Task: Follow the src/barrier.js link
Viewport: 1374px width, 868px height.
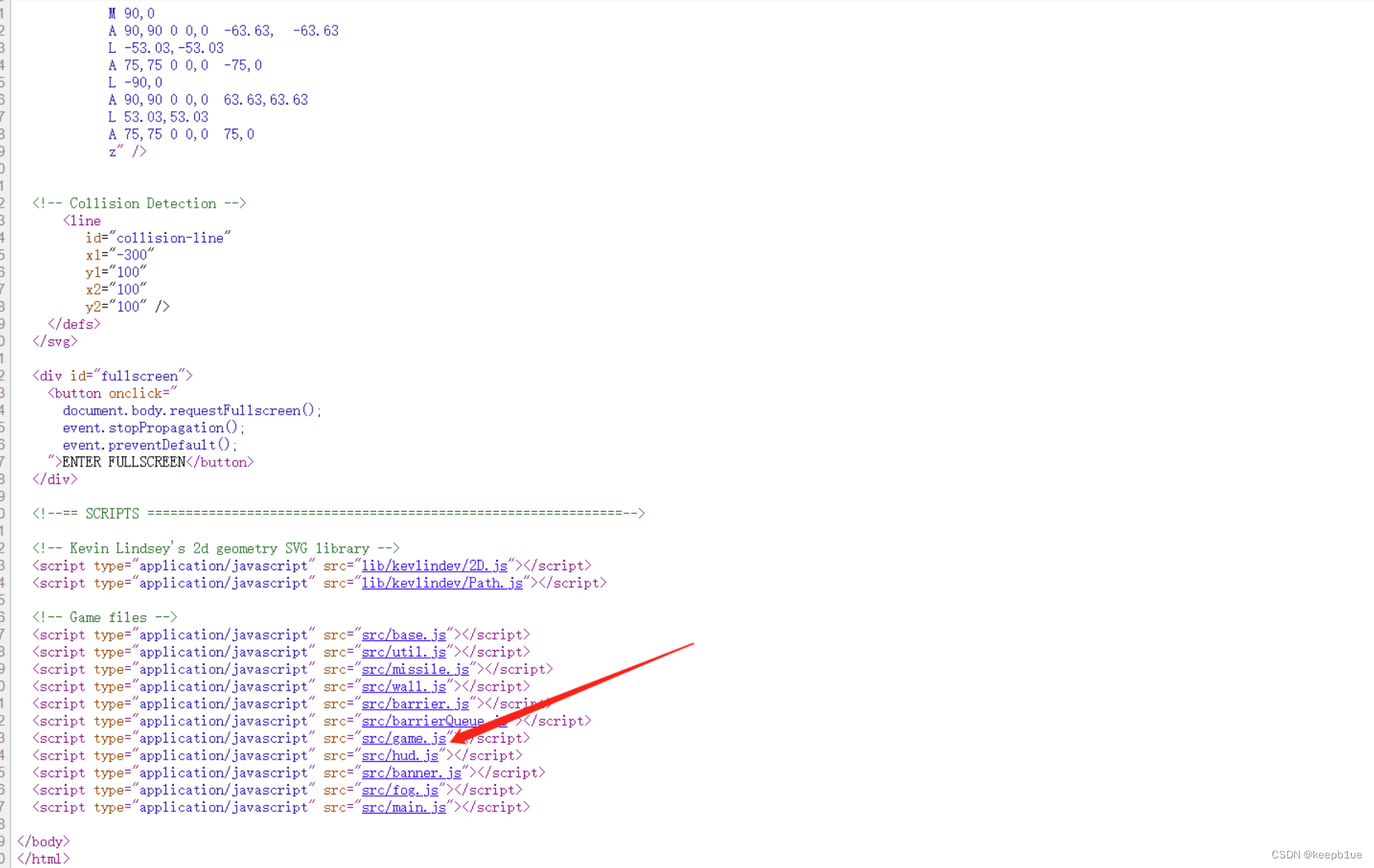Action: point(415,704)
